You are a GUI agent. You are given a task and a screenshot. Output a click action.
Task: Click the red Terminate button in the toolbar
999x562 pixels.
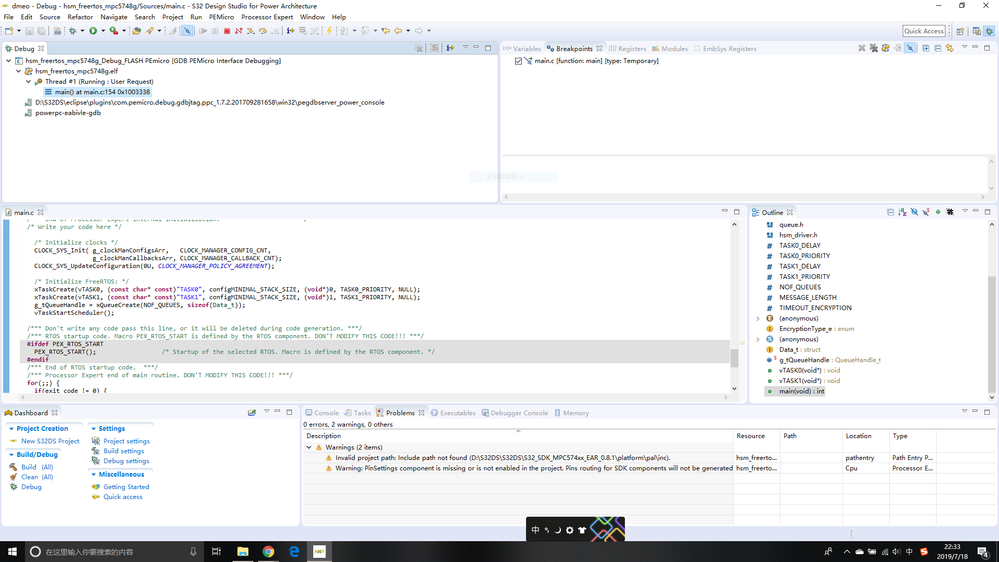click(x=227, y=31)
